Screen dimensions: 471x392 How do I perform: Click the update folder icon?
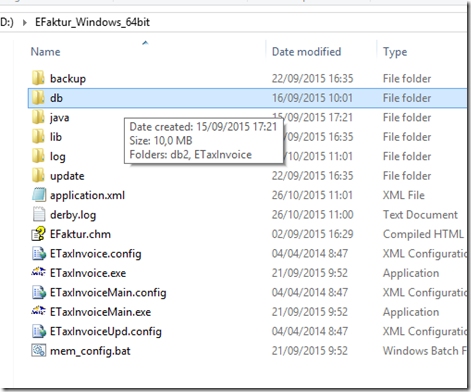[x=38, y=175]
